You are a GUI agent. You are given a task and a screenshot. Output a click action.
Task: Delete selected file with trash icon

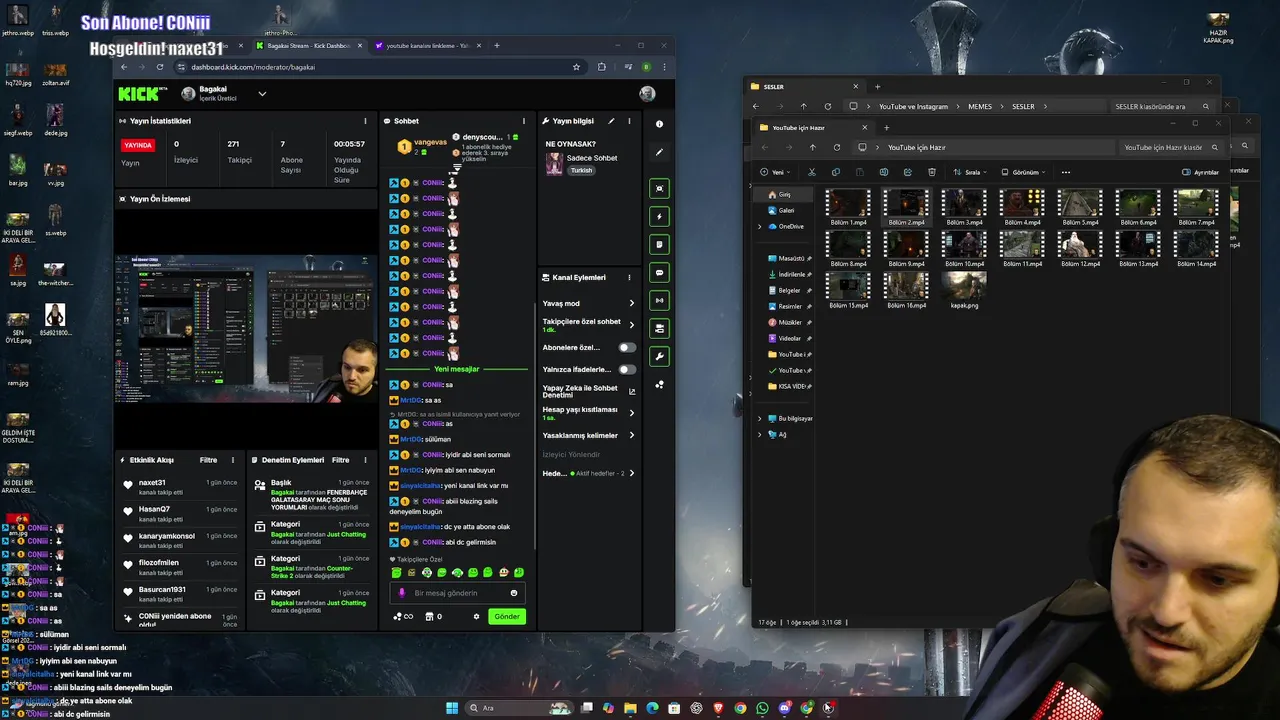coord(932,172)
